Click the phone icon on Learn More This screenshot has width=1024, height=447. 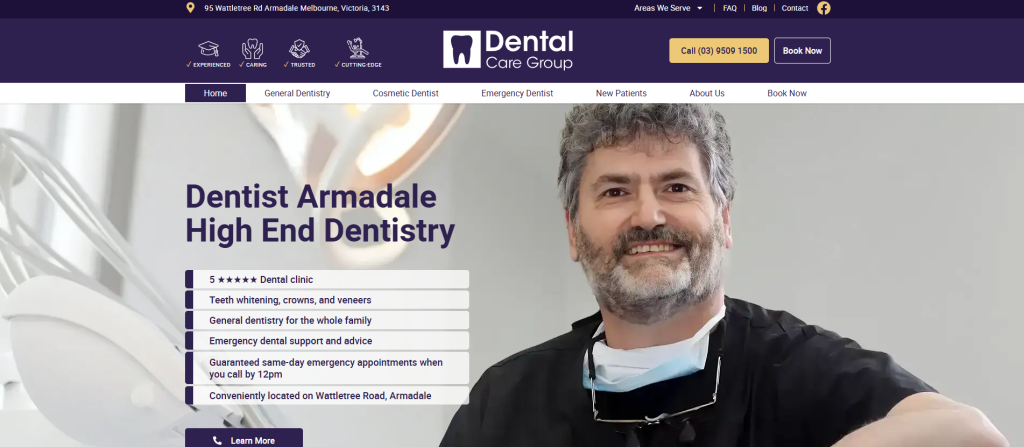217,440
